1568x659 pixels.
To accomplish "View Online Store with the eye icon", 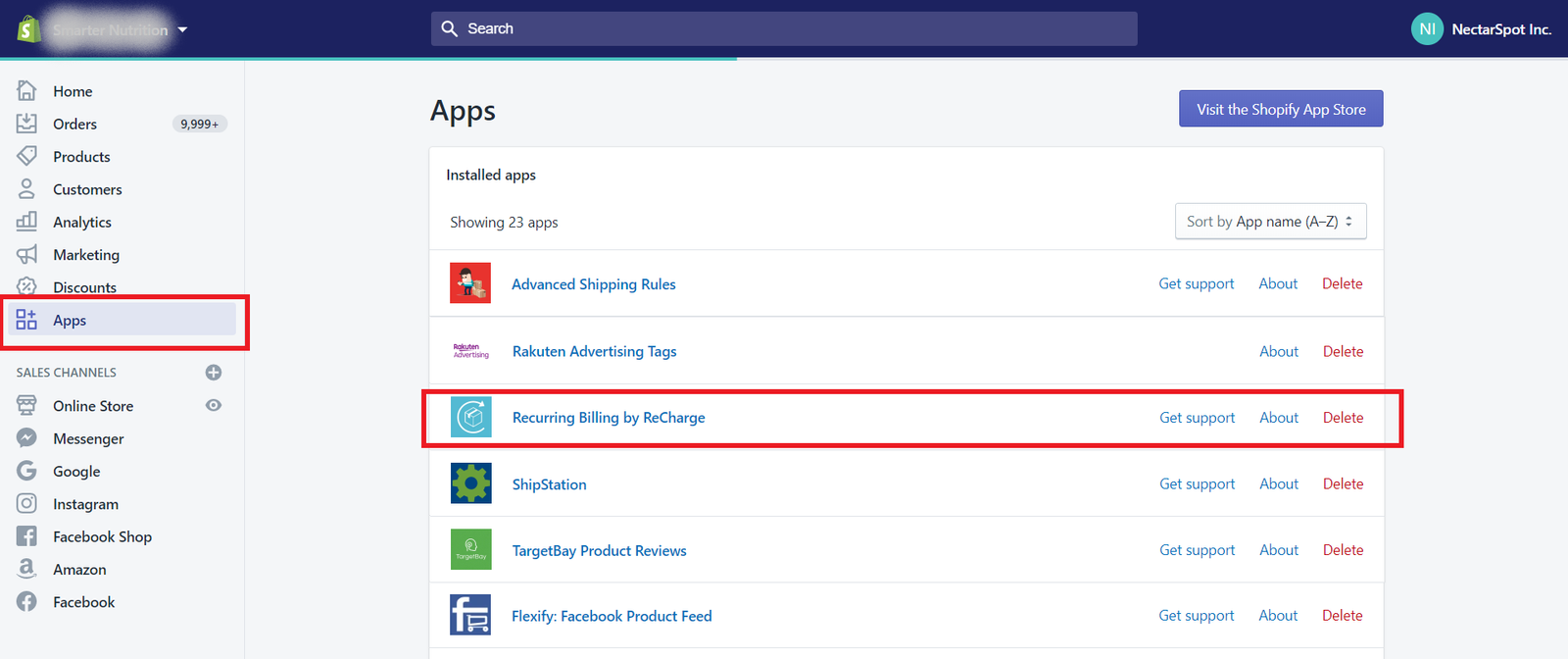I will point(214,405).
